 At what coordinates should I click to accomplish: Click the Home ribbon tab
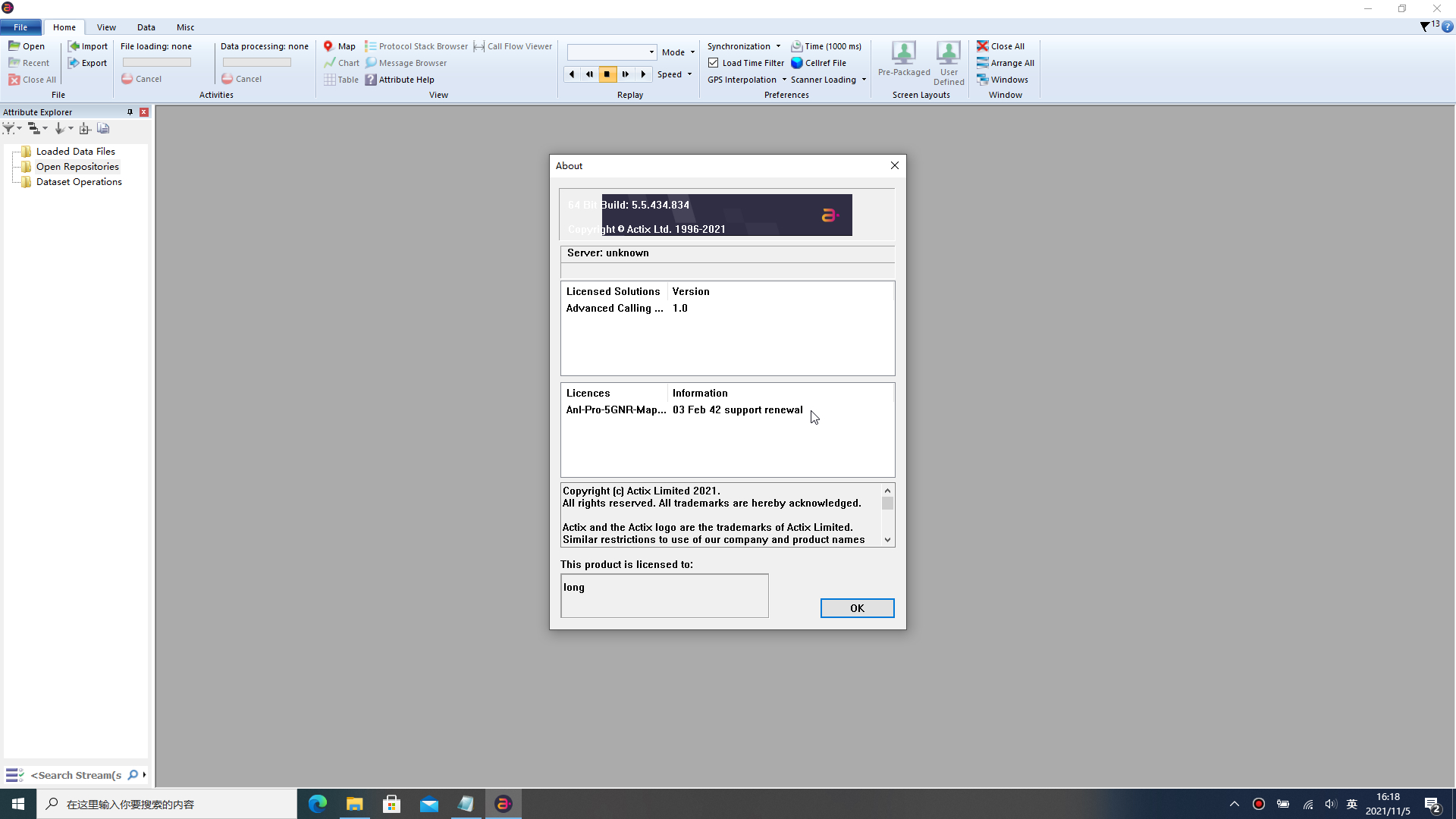(65, 27)
